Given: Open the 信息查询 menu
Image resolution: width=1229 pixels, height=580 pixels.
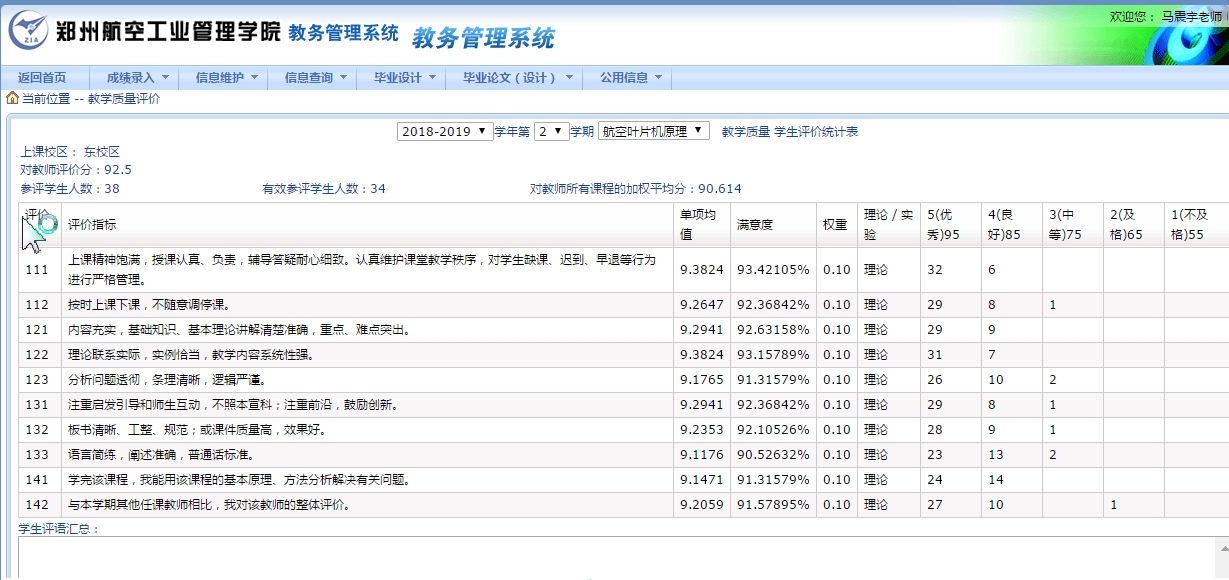Looking at the screenshot, I should coord(315,78).
